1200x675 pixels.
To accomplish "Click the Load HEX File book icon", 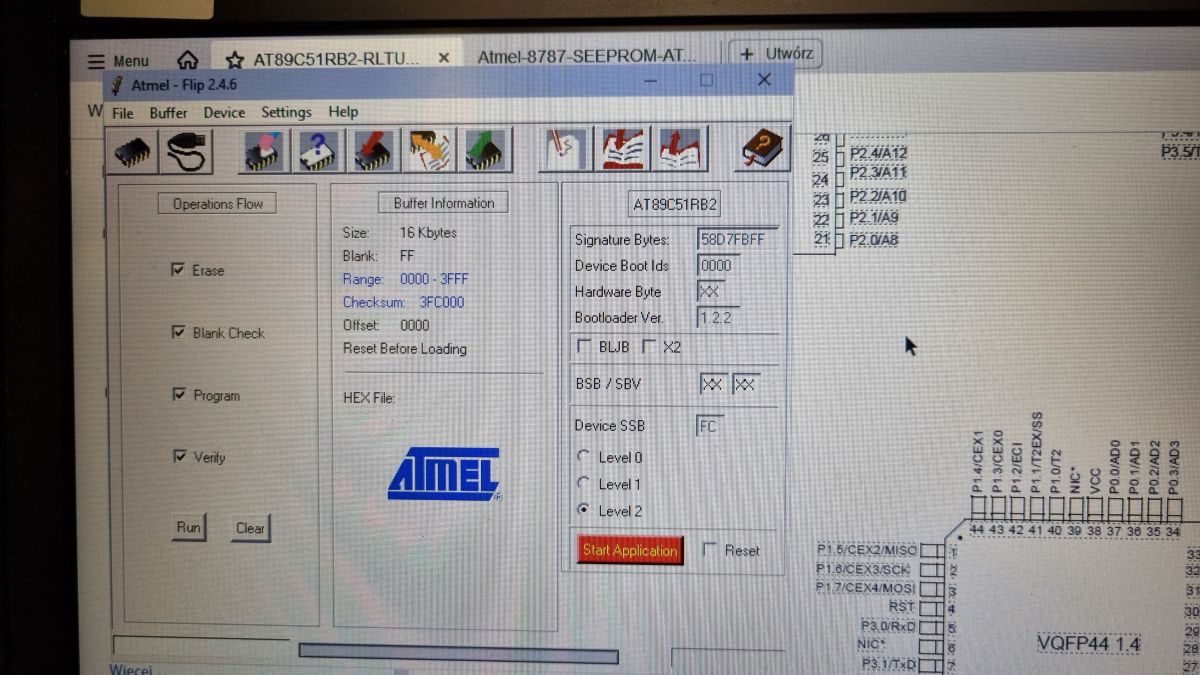I will (624, 150).
